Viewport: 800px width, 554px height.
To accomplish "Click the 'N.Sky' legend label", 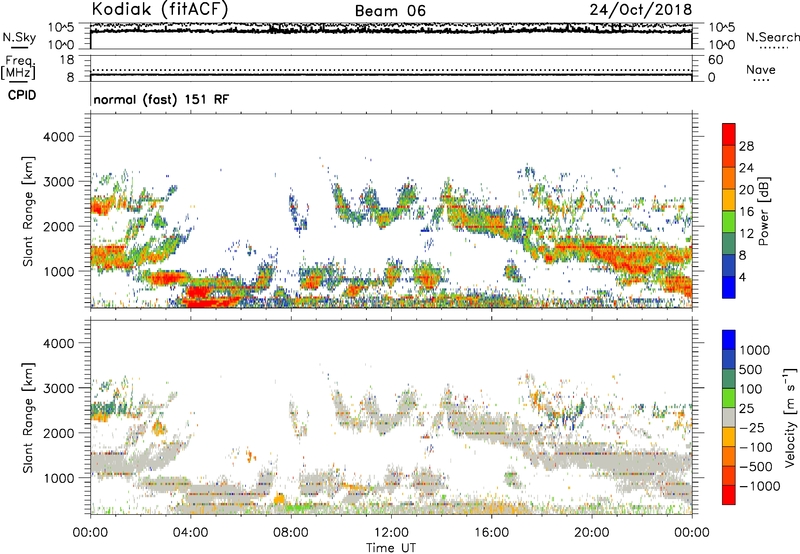I will pos(19,37).
